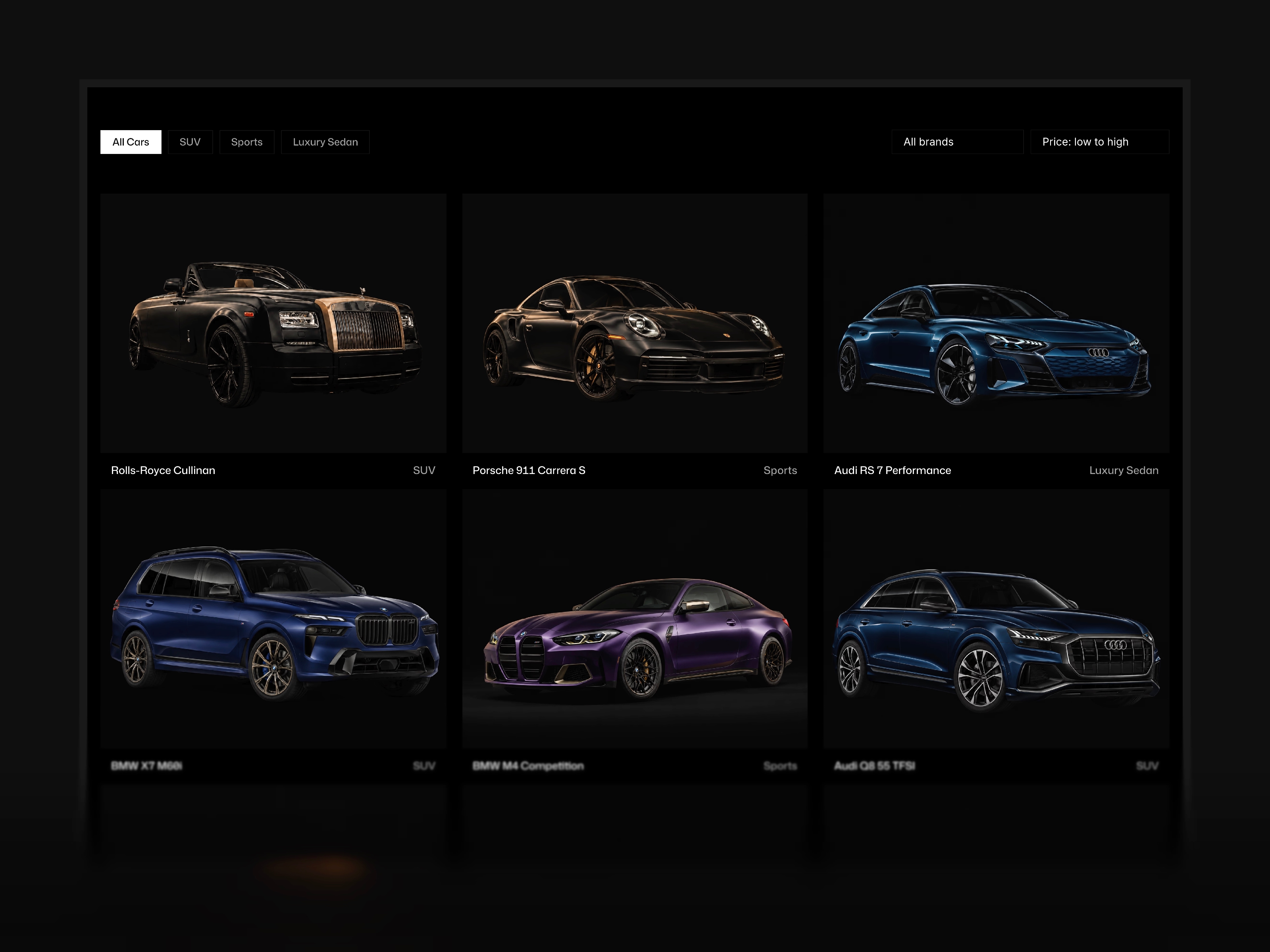
Task: Click the SUV label beside Audi Q8 55 TFSI
Action: (1147, 766)
